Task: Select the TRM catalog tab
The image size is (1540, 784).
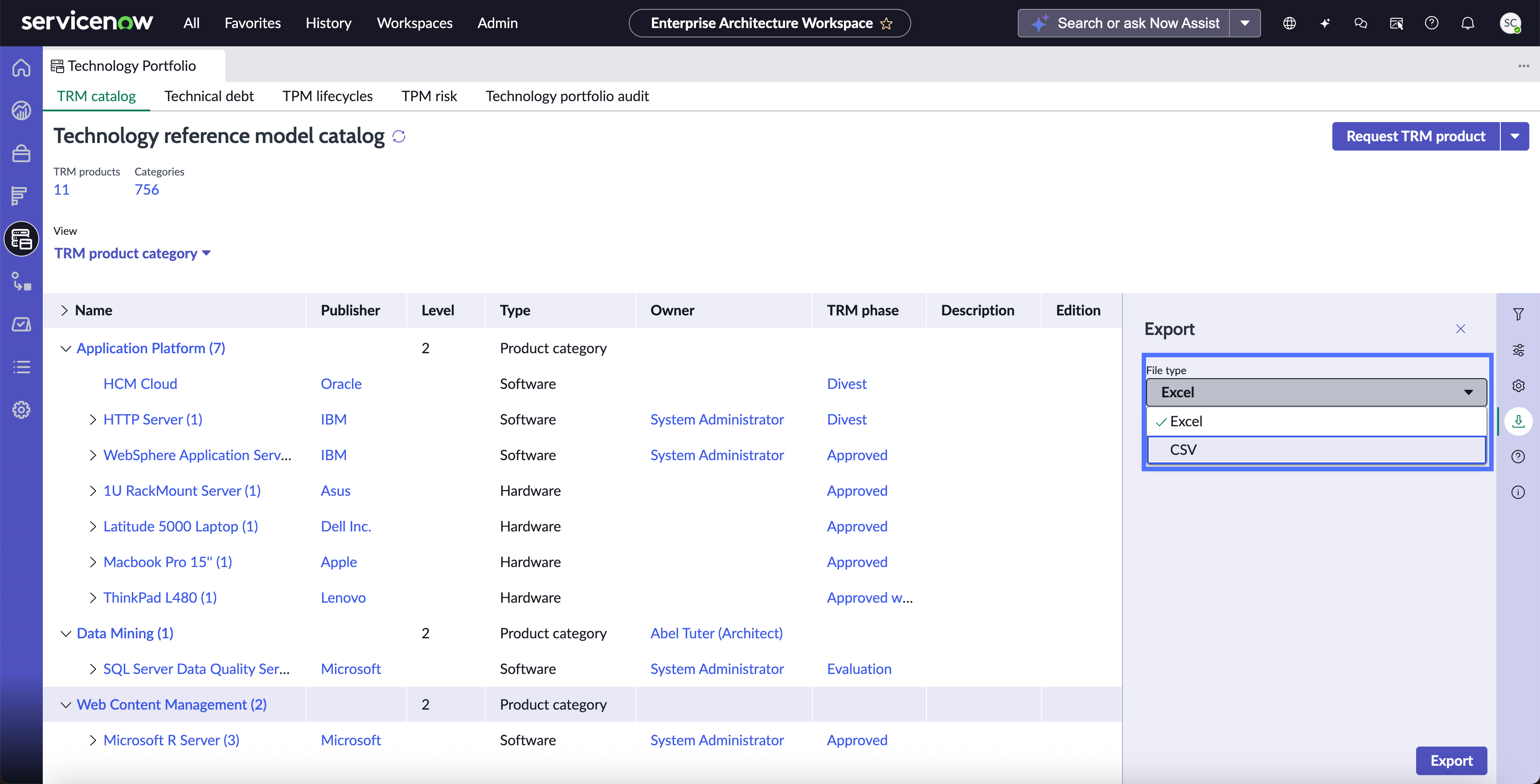Action: (x=96, y=96)
